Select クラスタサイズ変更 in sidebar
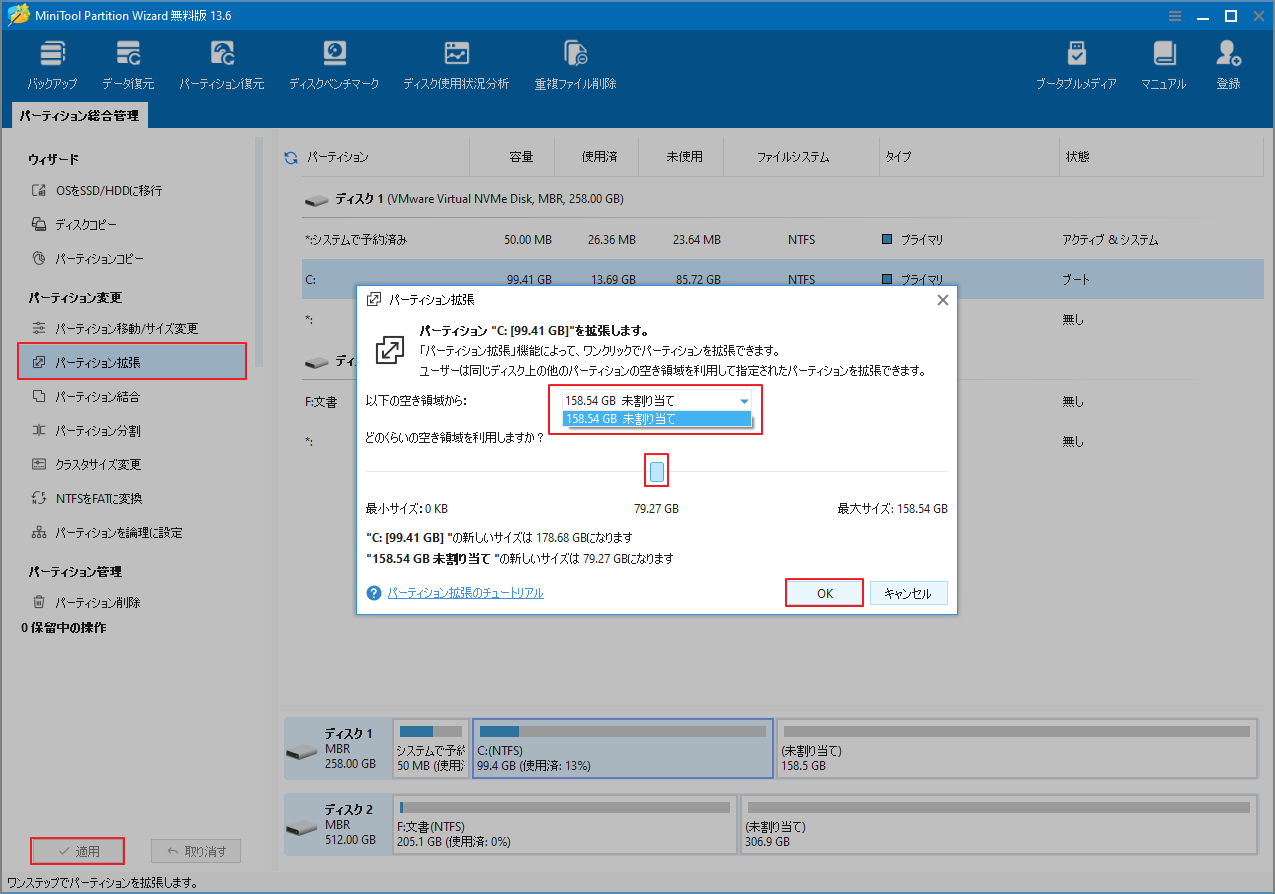The image size is (1275, 894). pos(86,464)
